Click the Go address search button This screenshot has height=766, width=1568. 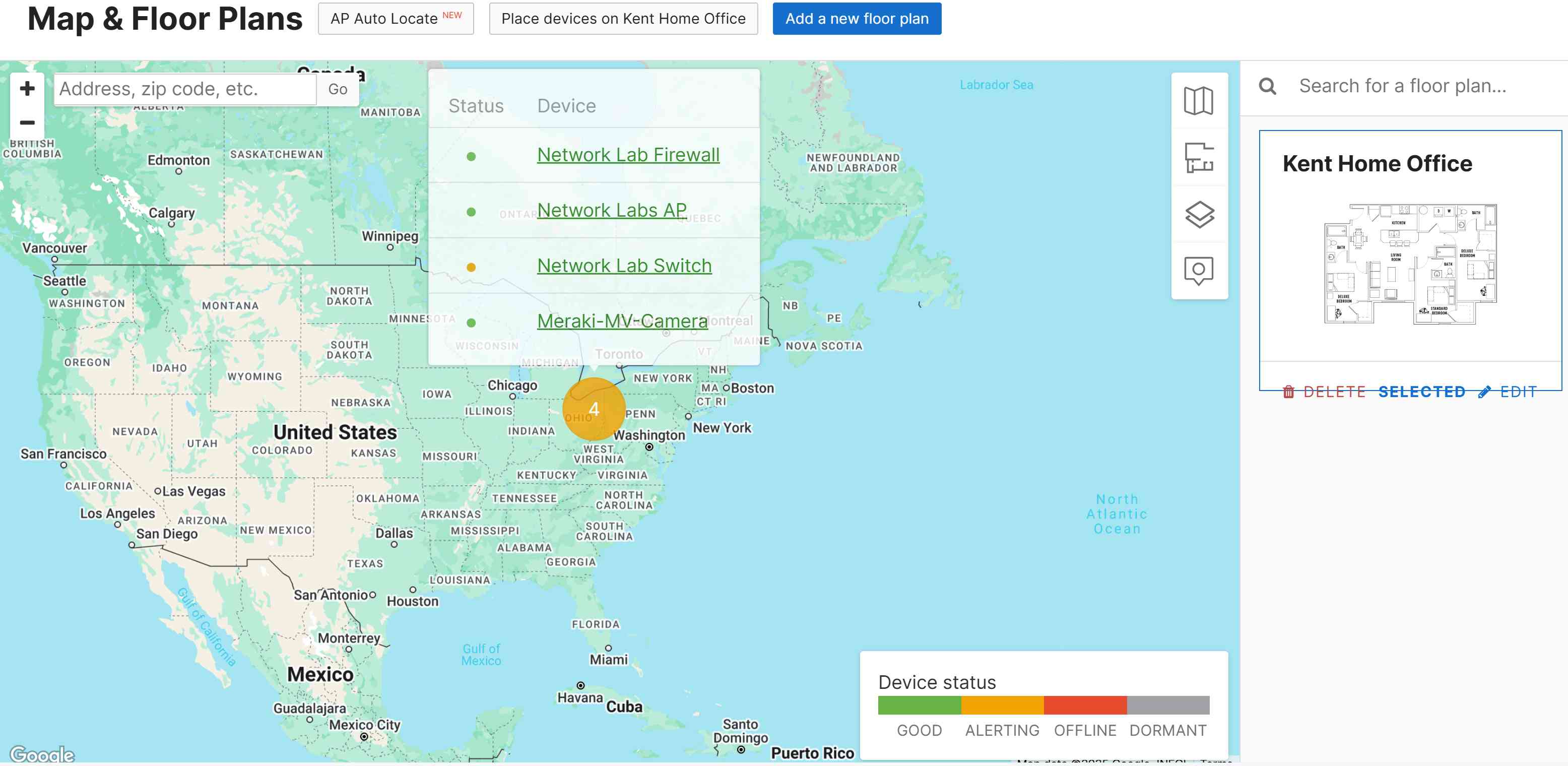click(337, 89)
